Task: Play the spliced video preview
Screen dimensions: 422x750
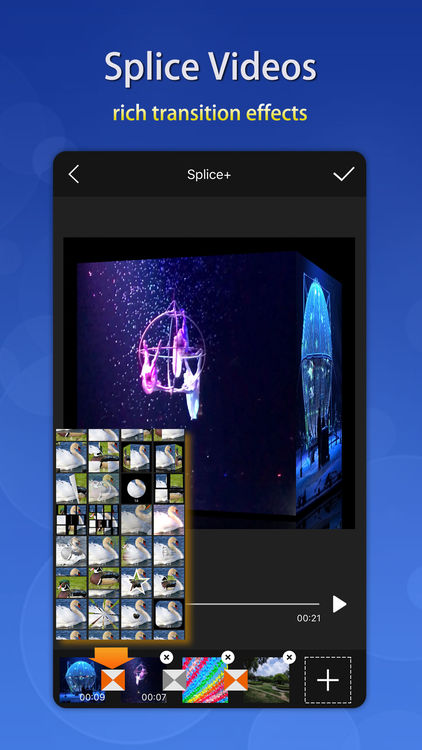Action: (339, 604)
